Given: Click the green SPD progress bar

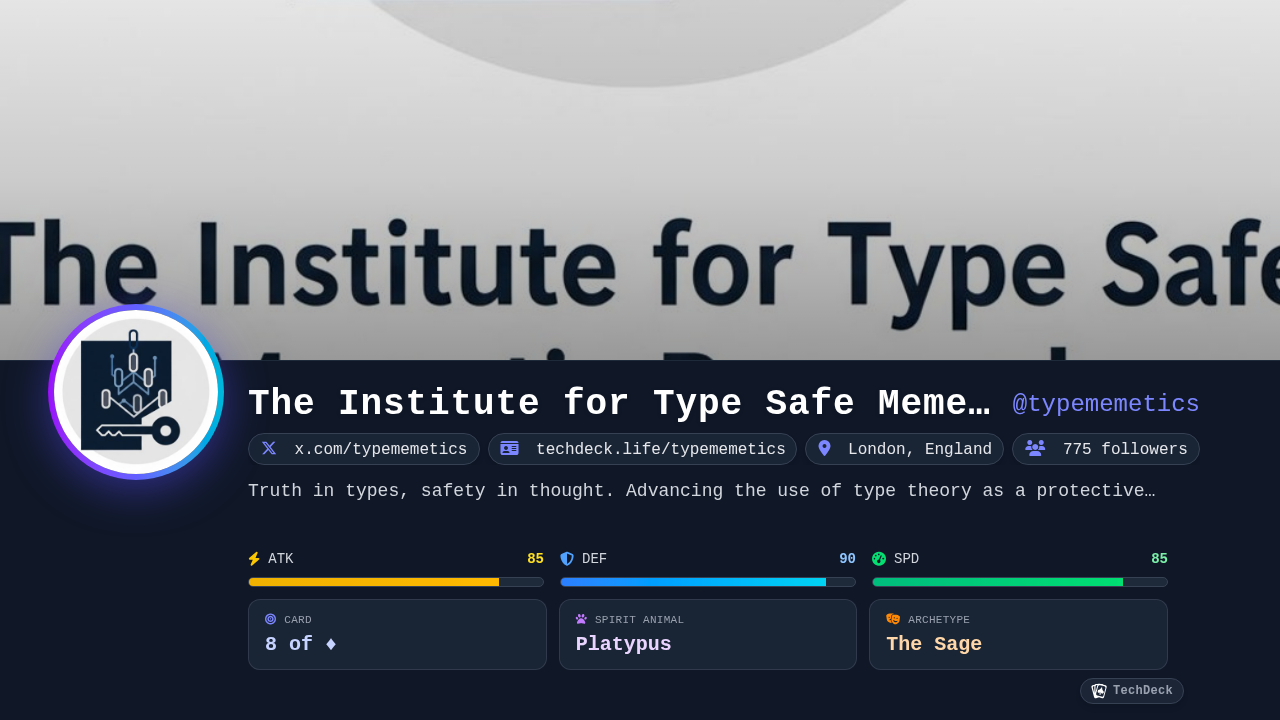Looking at the screenshot, I should coord(1019,582).
